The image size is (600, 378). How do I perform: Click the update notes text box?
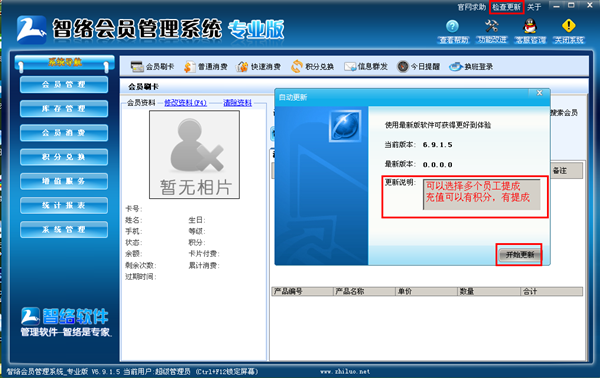click(x=481, y=194)
